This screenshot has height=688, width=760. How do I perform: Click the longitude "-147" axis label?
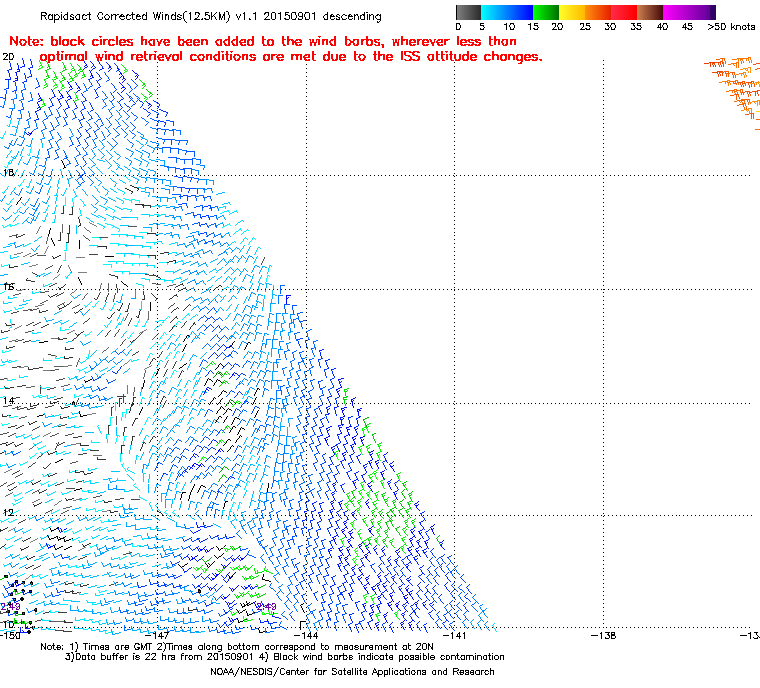pos(157,636)
